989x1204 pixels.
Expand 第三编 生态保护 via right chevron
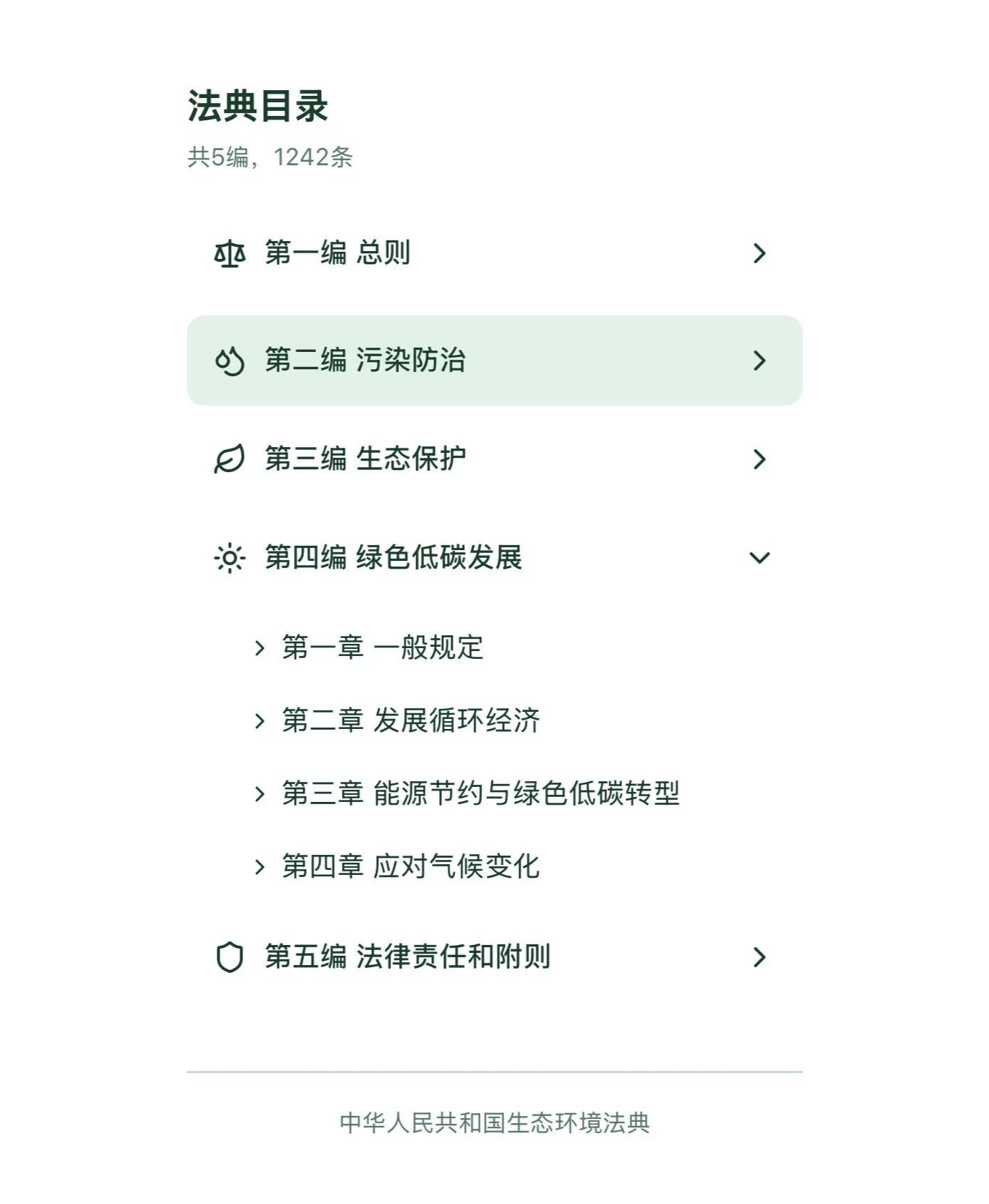(x=759, y=459)
